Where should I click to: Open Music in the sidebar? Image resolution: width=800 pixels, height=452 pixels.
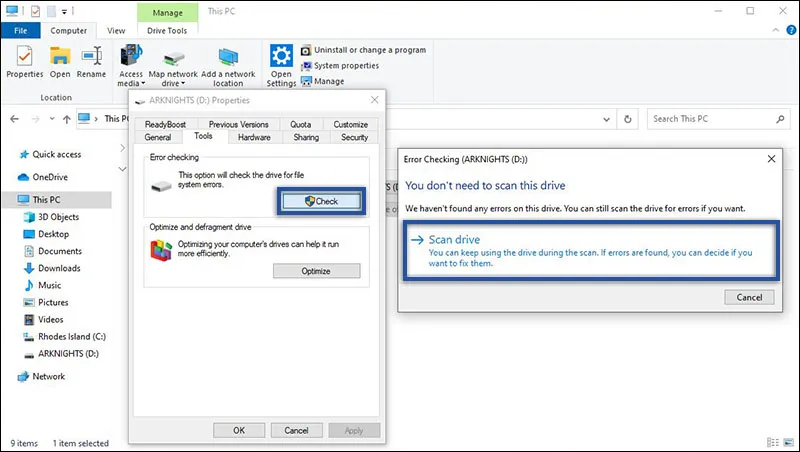[x=42, y=285]
